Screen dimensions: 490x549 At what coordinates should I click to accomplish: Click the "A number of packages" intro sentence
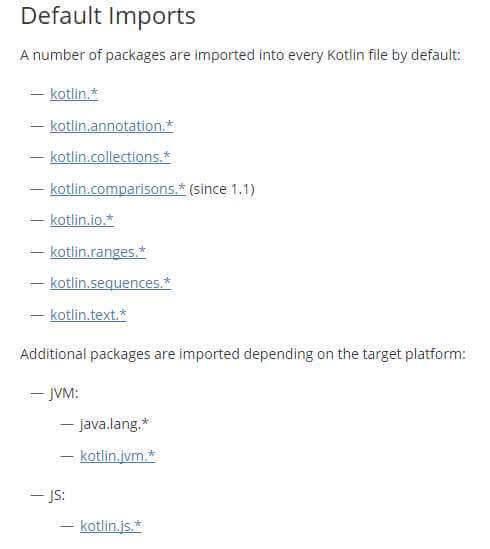point(240,55)
